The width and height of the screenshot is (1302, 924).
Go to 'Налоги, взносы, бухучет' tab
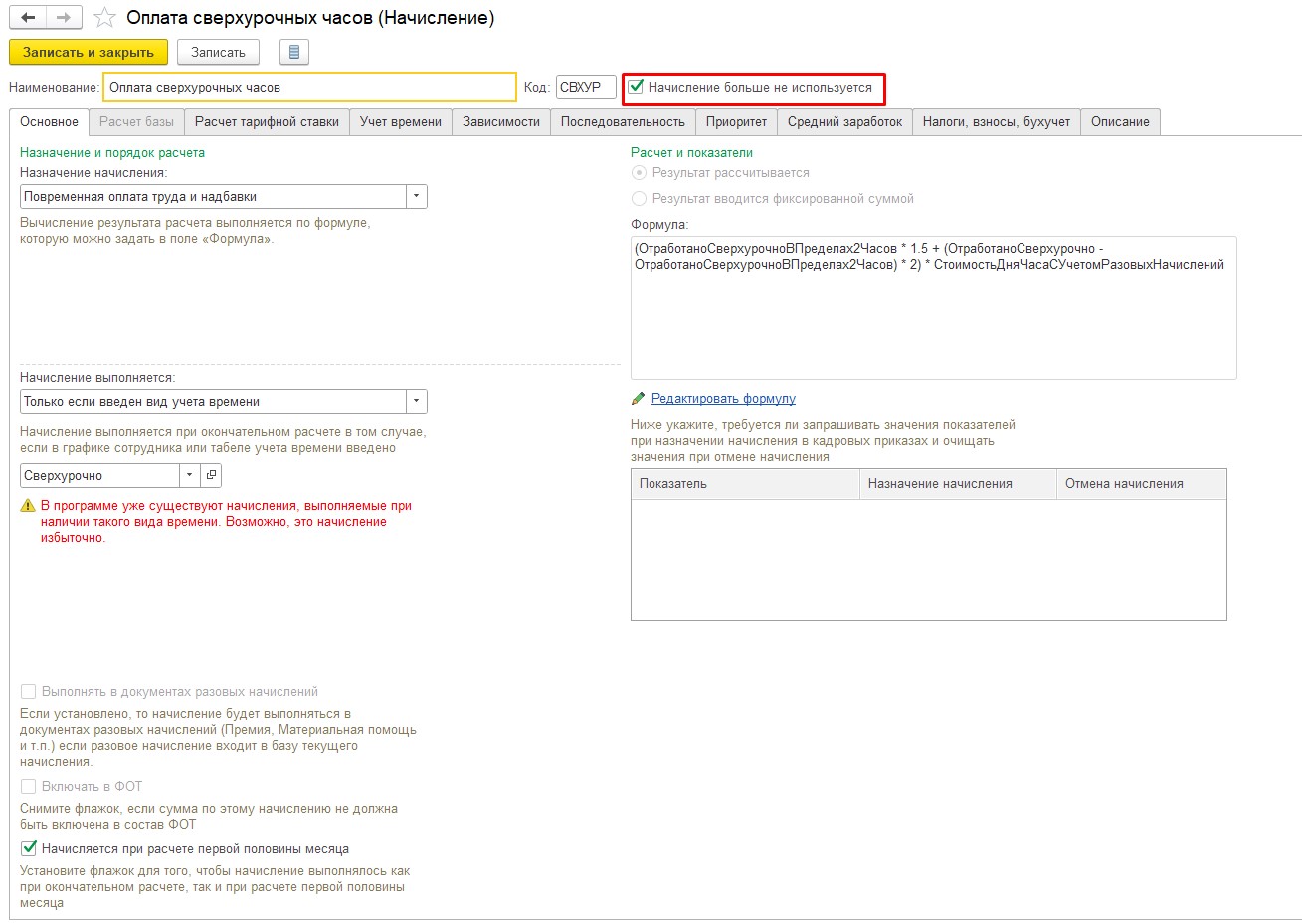996,122
